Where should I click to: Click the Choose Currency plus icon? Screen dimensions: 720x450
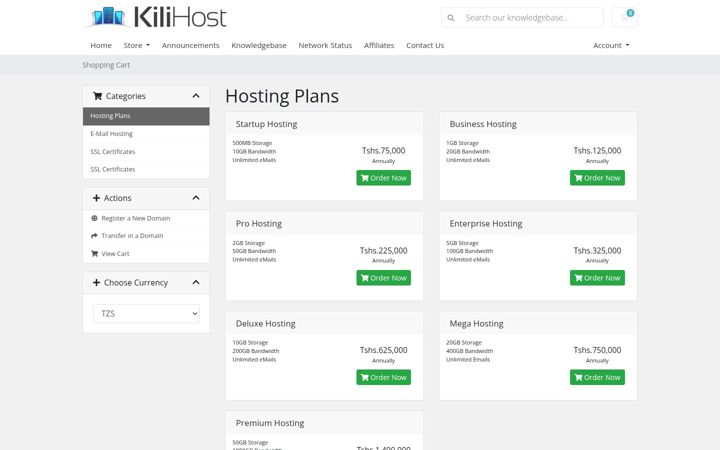point(96,282)
